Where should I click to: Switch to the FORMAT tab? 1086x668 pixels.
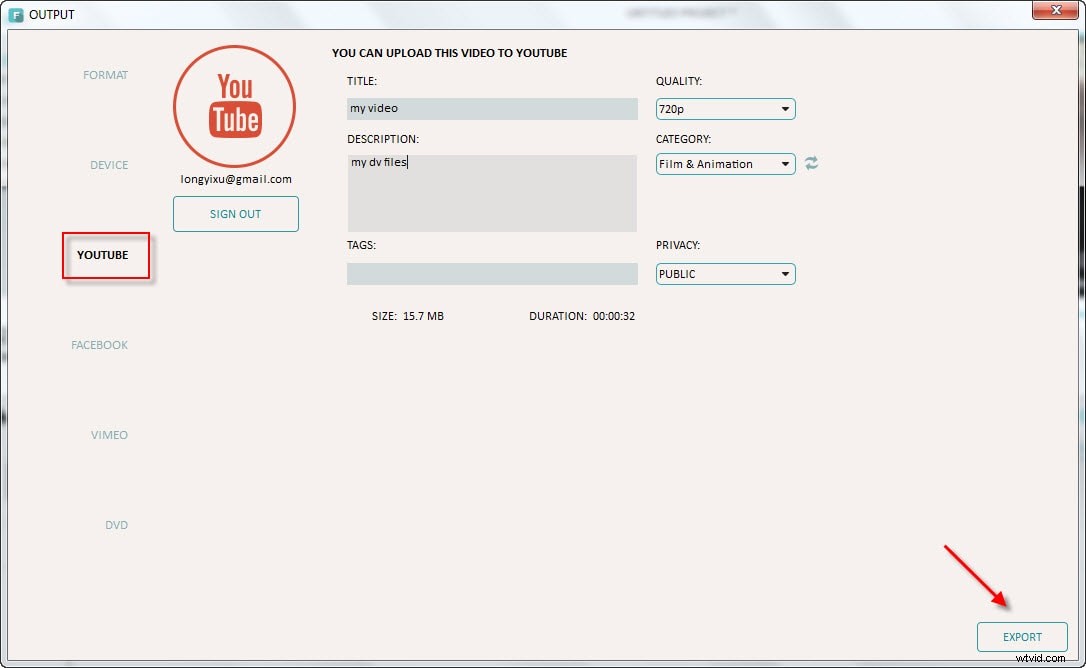click(105, 74)
